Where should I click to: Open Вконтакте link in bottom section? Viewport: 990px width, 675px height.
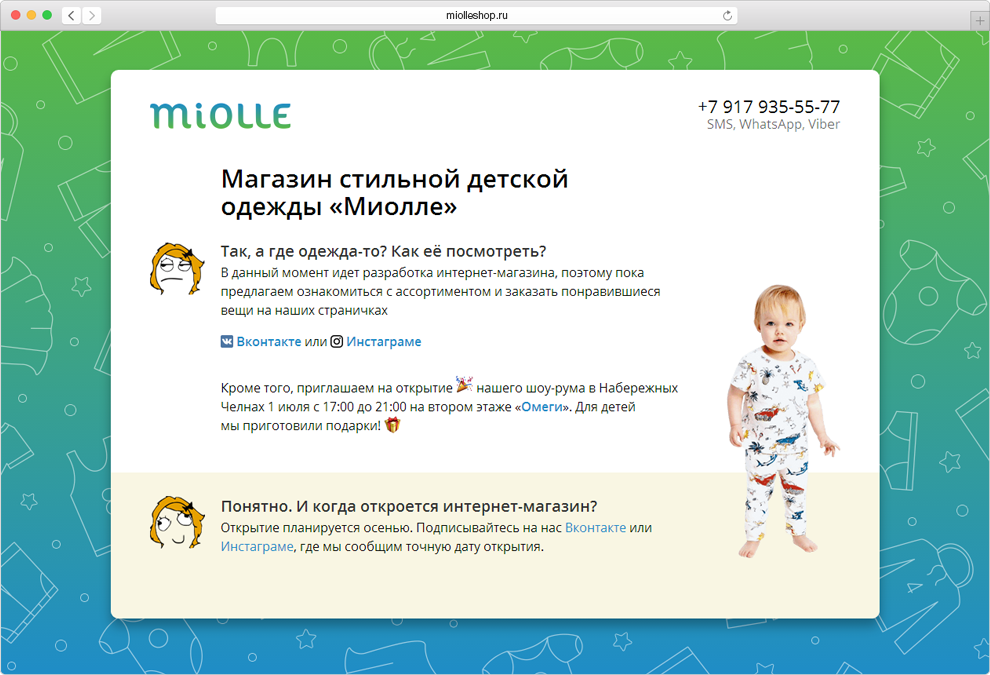tap(595, 528)
